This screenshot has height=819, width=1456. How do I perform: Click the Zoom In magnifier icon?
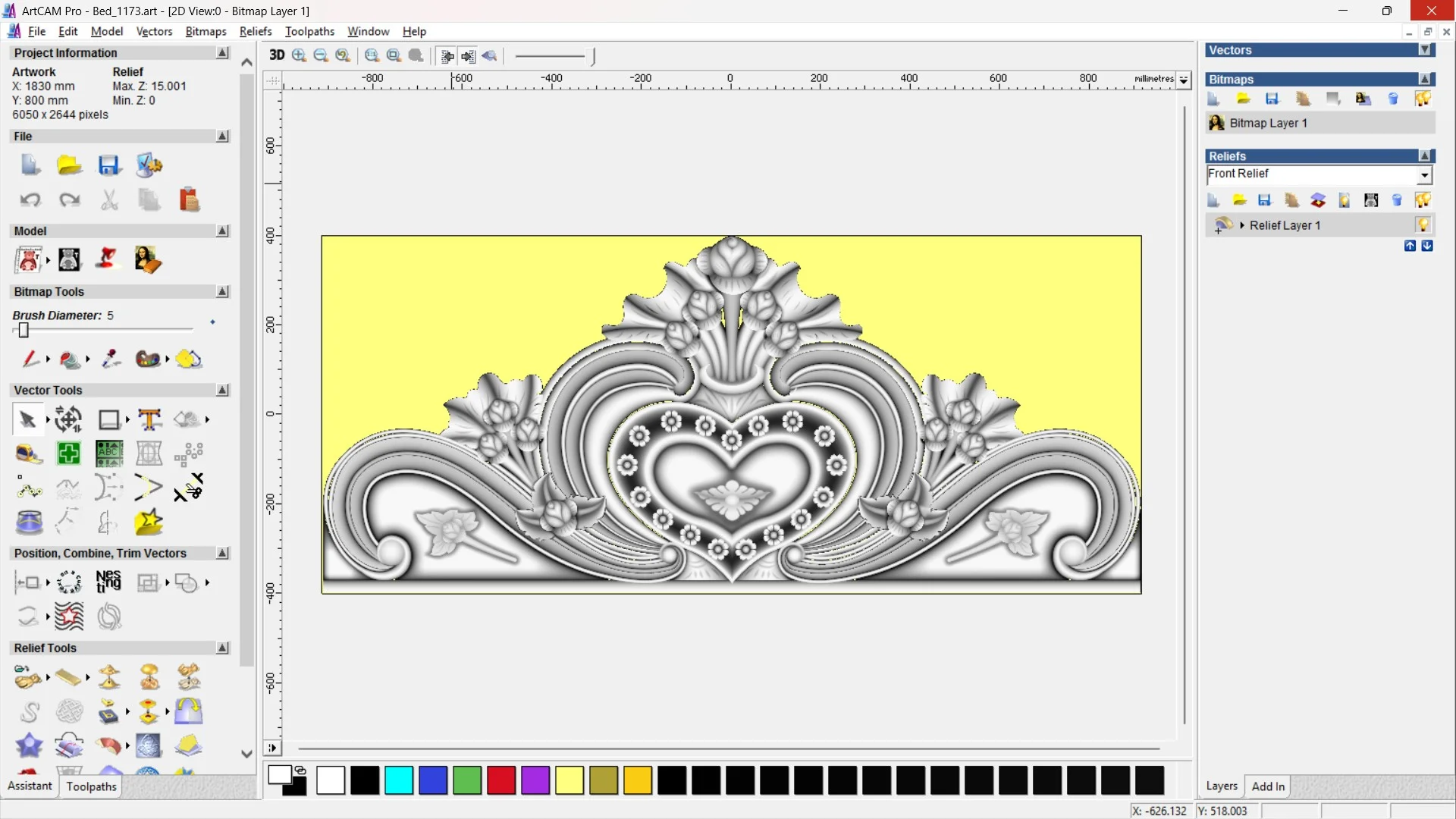point(299,55)
